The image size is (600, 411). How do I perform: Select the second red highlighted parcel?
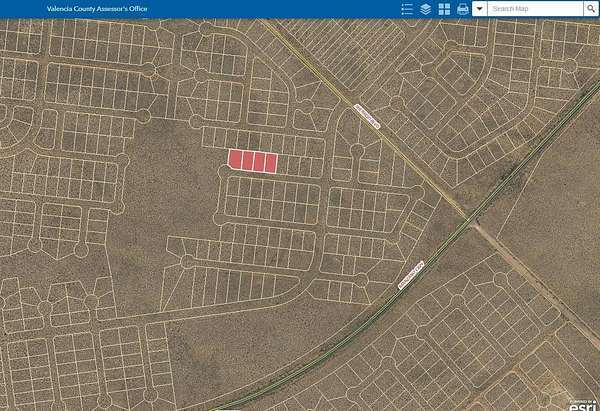coord(247,161)
